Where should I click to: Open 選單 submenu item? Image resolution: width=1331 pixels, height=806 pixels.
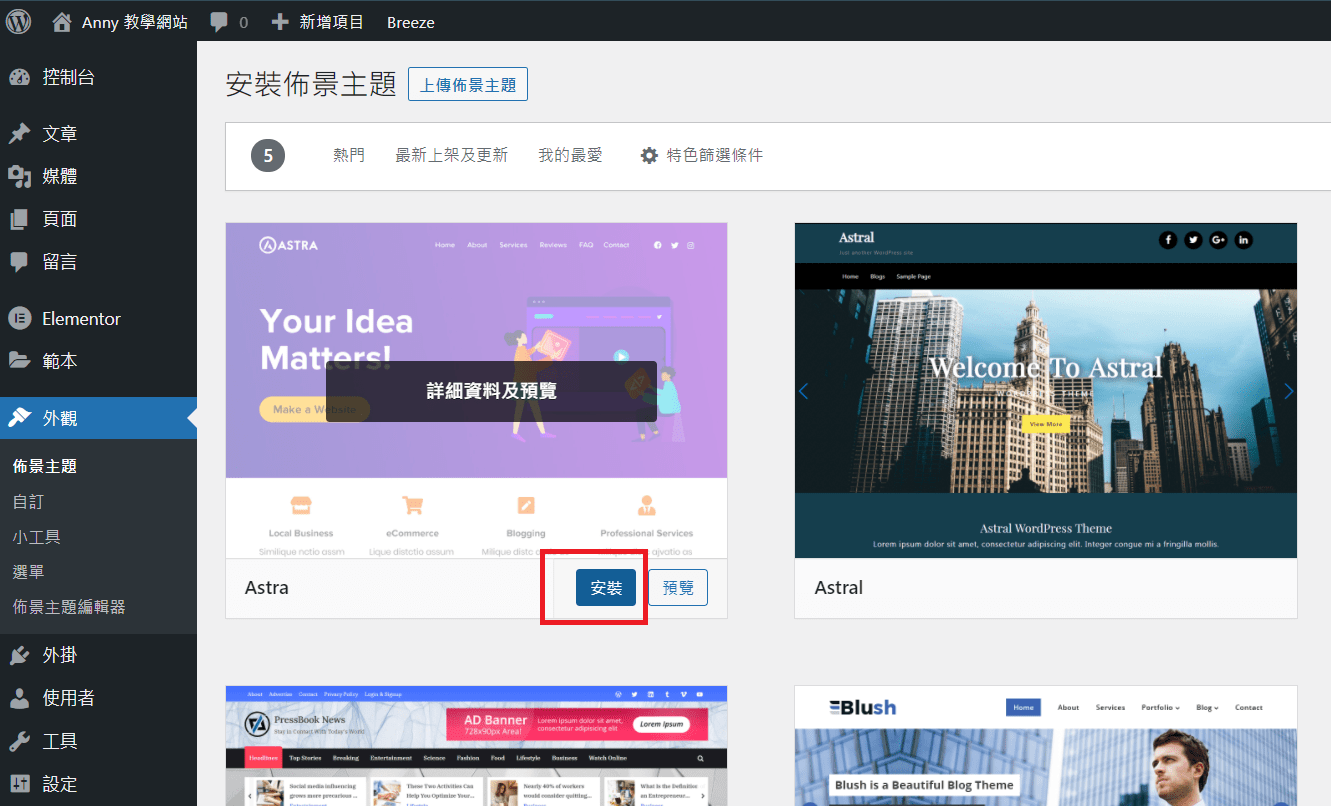28,571
